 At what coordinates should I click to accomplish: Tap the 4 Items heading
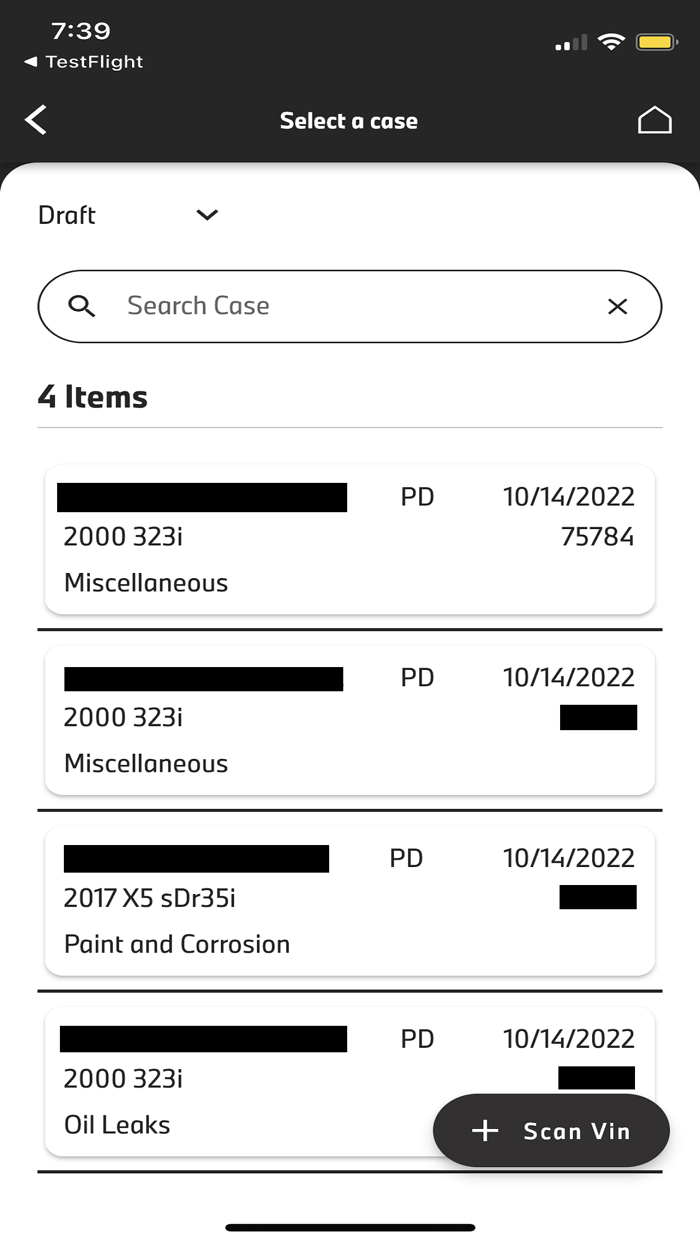[93, 397]
